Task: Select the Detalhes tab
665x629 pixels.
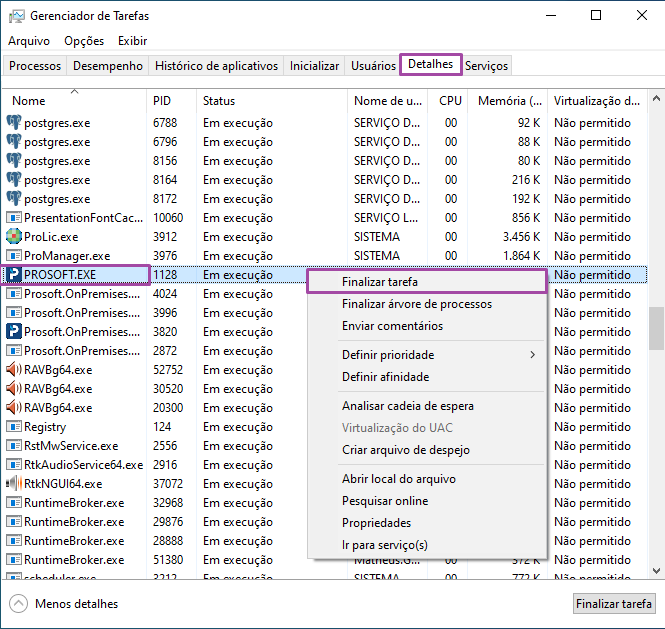Action: click(430, 64)
